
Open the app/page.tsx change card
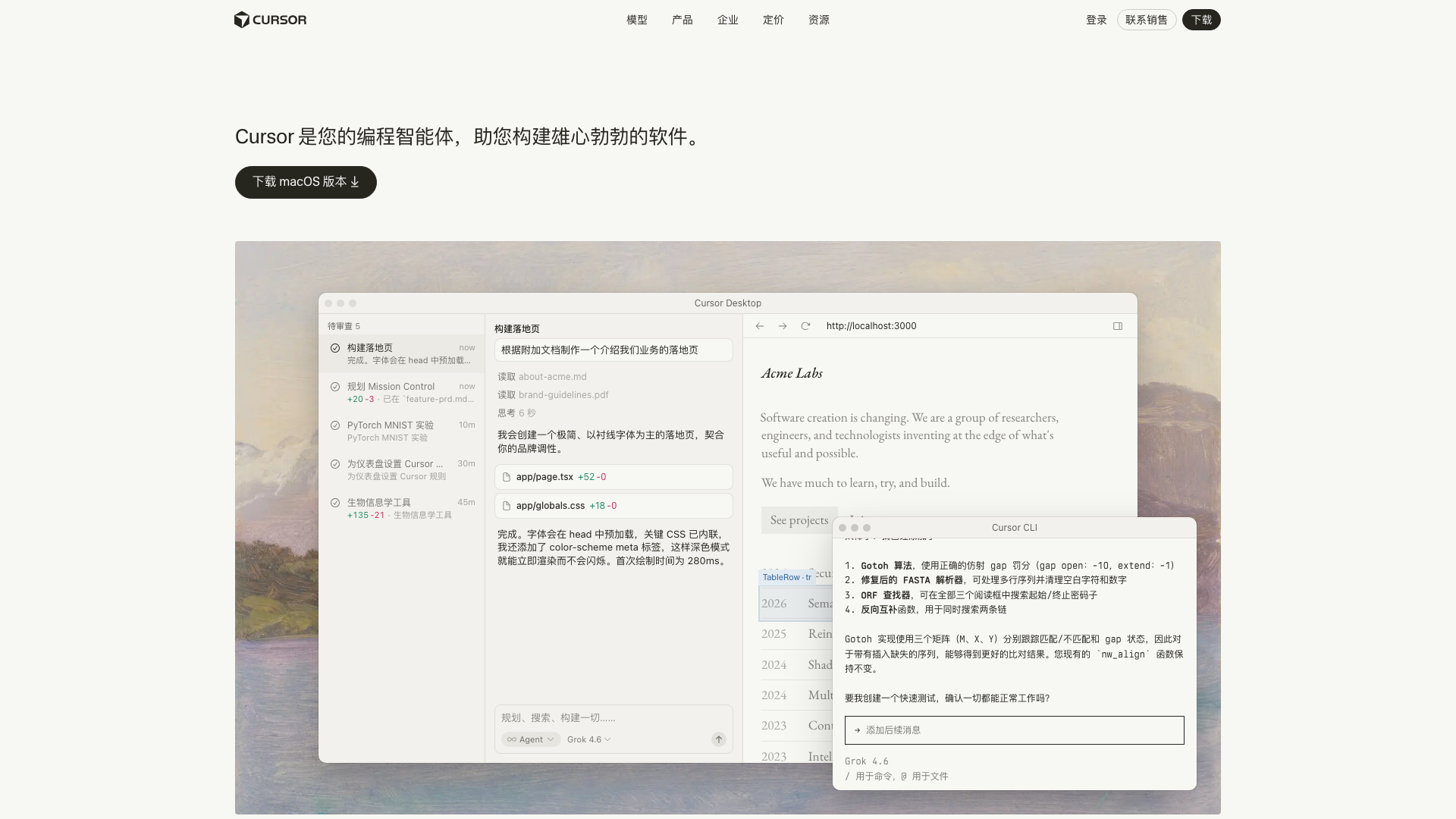(613, 477)
